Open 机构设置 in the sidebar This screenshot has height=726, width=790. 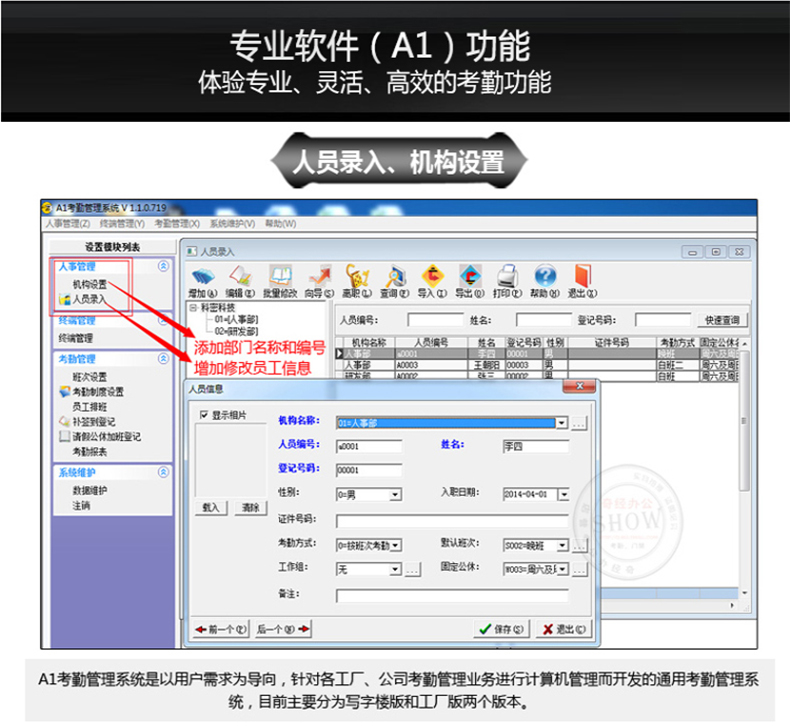click(90, 284)
